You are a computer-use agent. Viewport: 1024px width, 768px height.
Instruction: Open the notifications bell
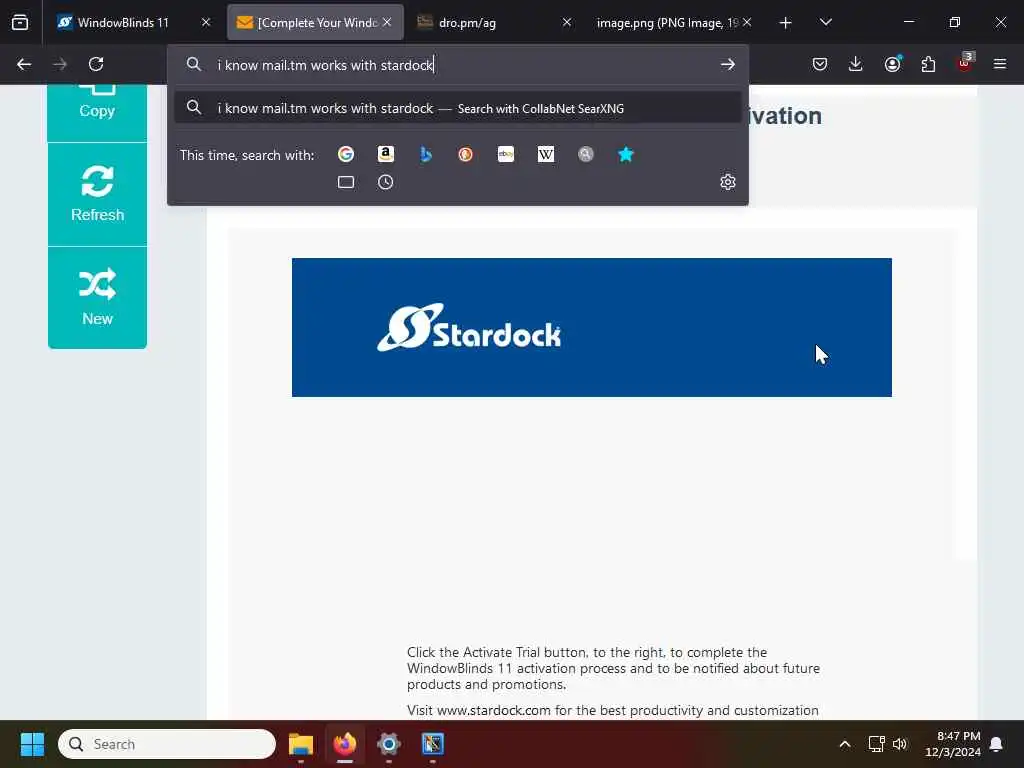[997, 744]
